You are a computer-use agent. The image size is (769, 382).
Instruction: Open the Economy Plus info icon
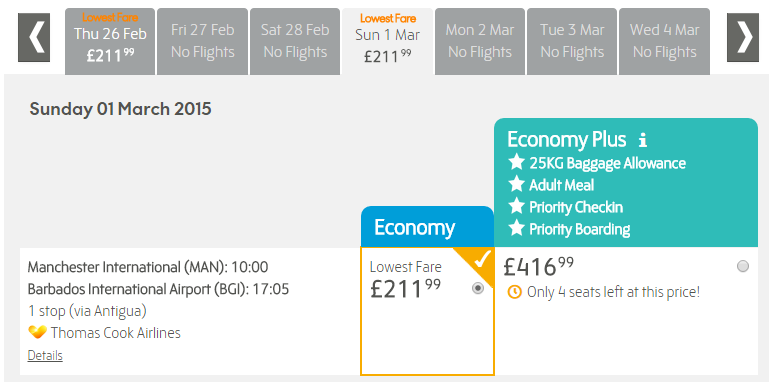click(x=643, y=141)
